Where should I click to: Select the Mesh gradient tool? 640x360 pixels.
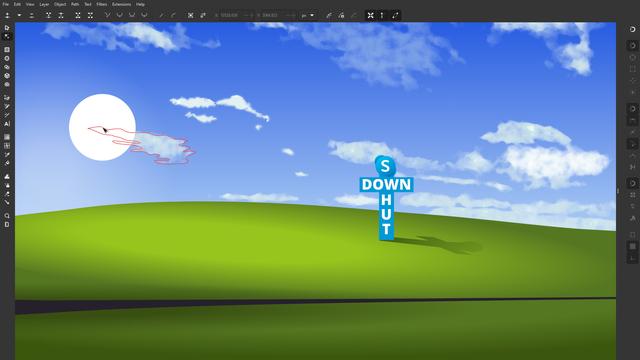[x=7, y=146]
